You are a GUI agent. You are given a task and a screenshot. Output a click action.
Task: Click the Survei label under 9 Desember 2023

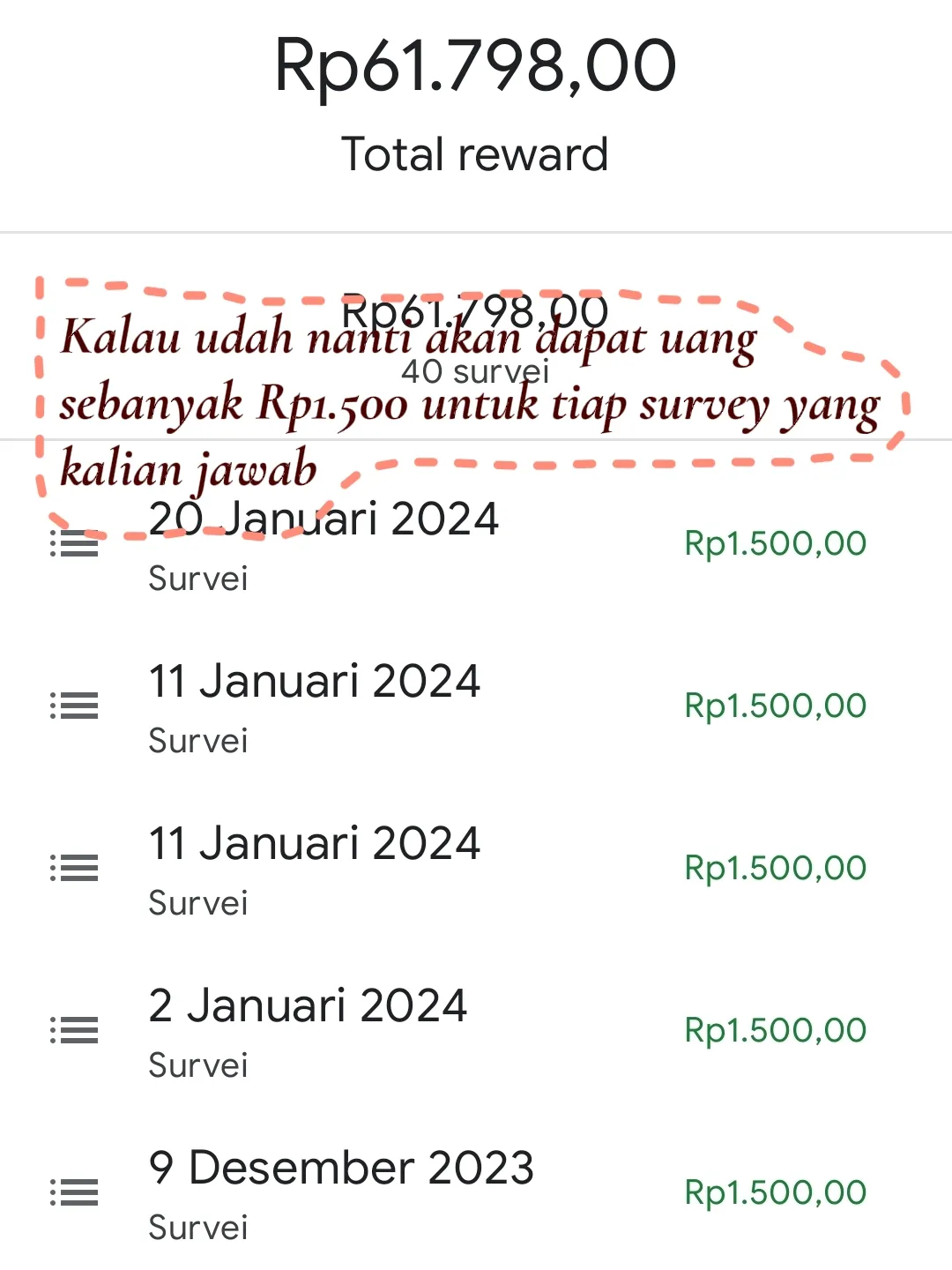click(x=198, y=1228)
